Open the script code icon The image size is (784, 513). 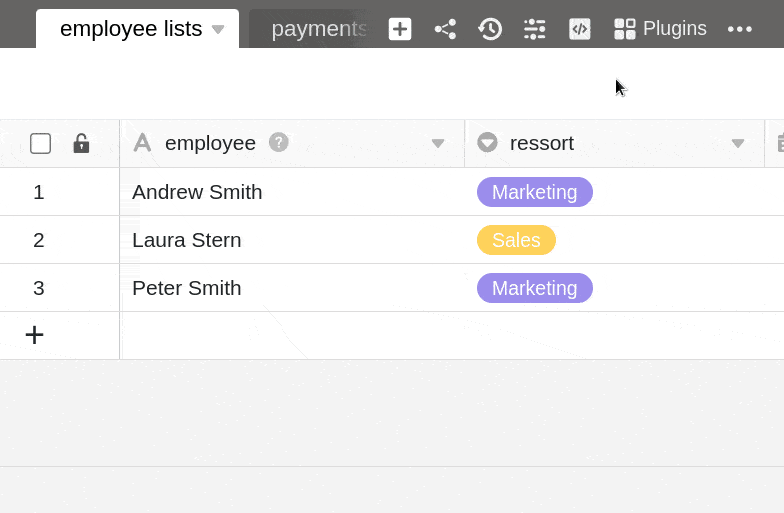[x=580, y=29]
